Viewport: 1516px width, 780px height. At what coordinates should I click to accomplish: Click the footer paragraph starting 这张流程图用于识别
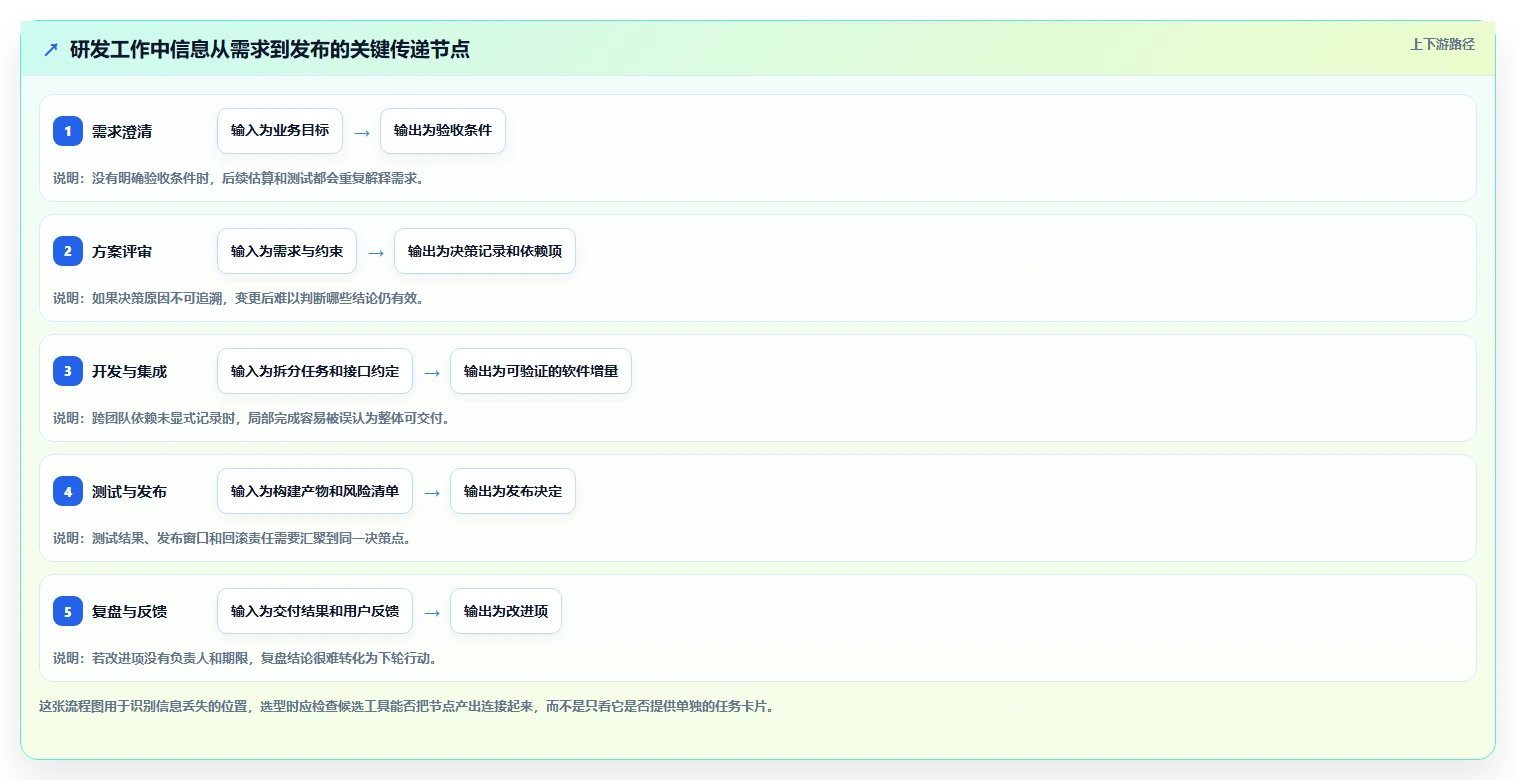(407, 706)
